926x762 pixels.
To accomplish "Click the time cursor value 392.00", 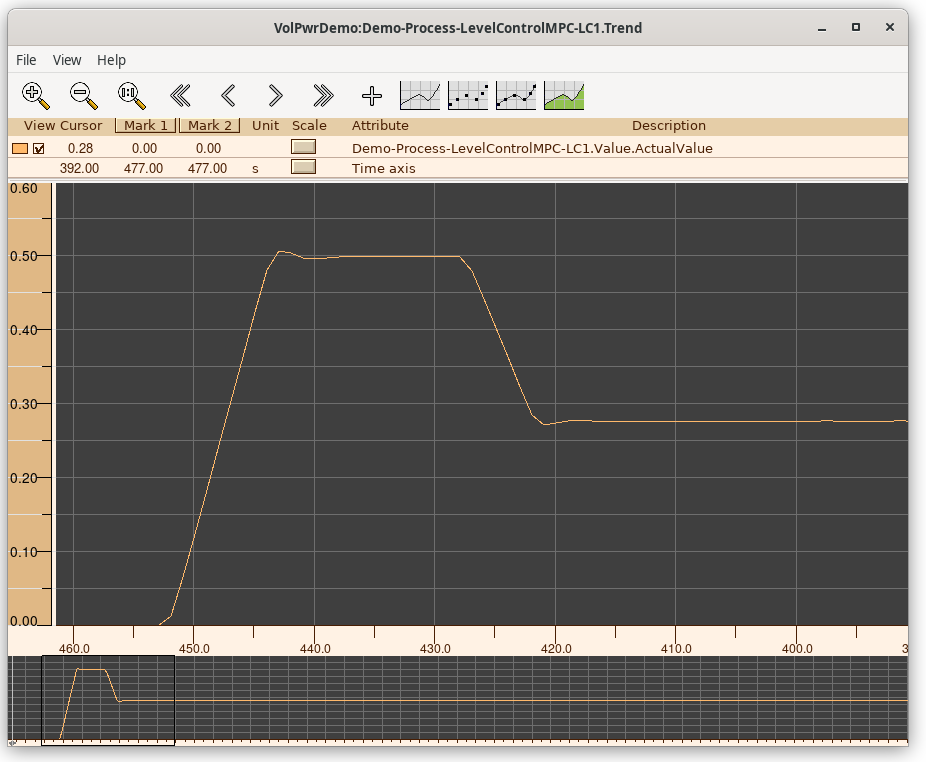I will pyautogui.click(x=79, y=168).
